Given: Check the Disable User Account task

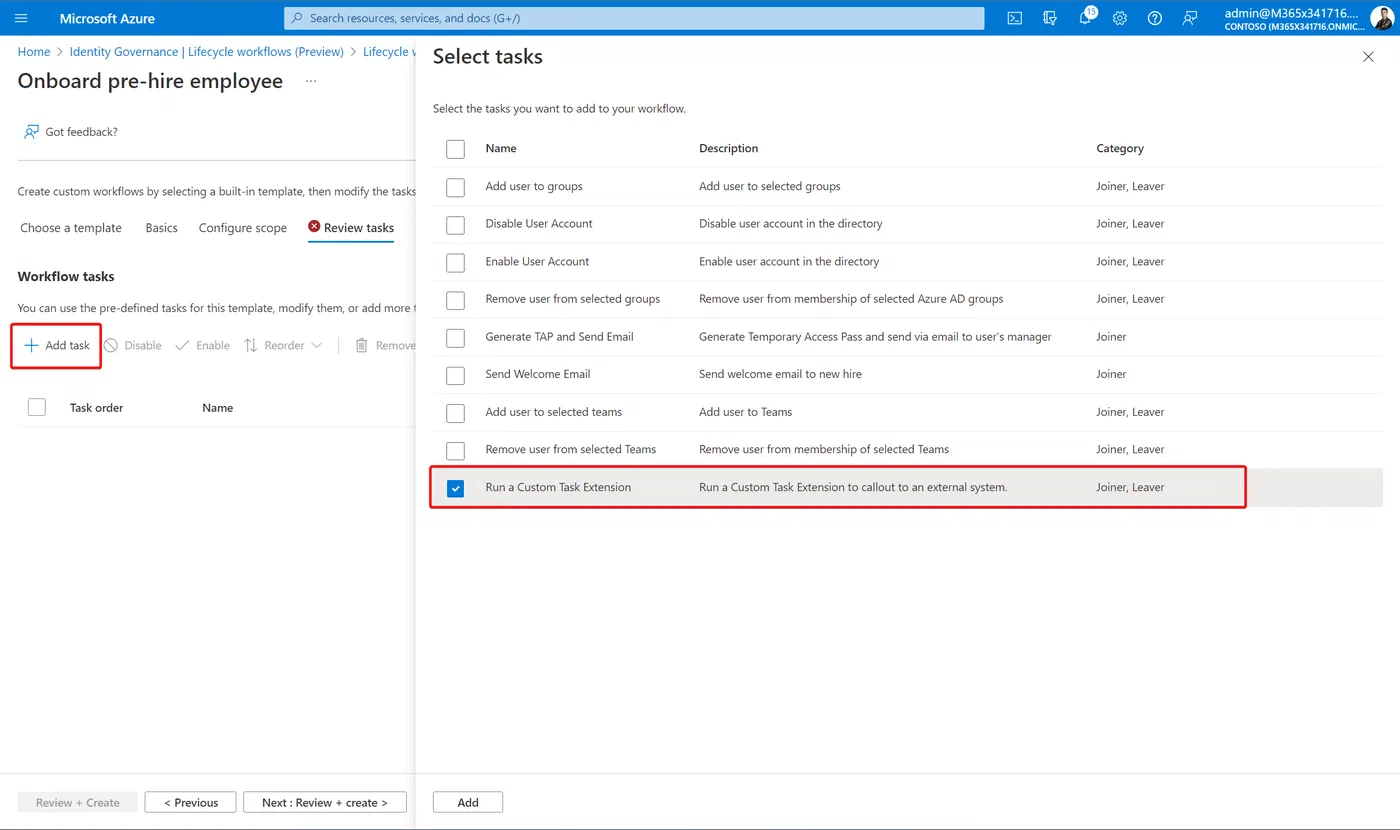Looking at the screenshot, I should (x=455, y=224).
